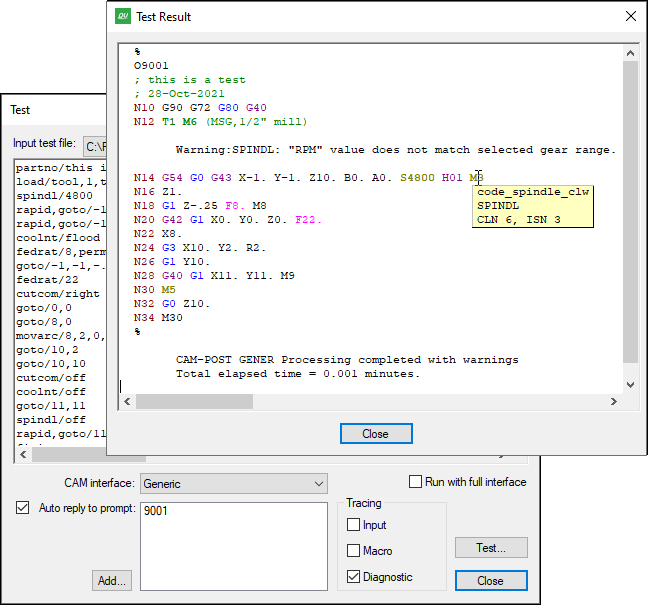This screenshot has width=648, height=605.
Task: Click the H01 code in line N14
Action: 452,178
